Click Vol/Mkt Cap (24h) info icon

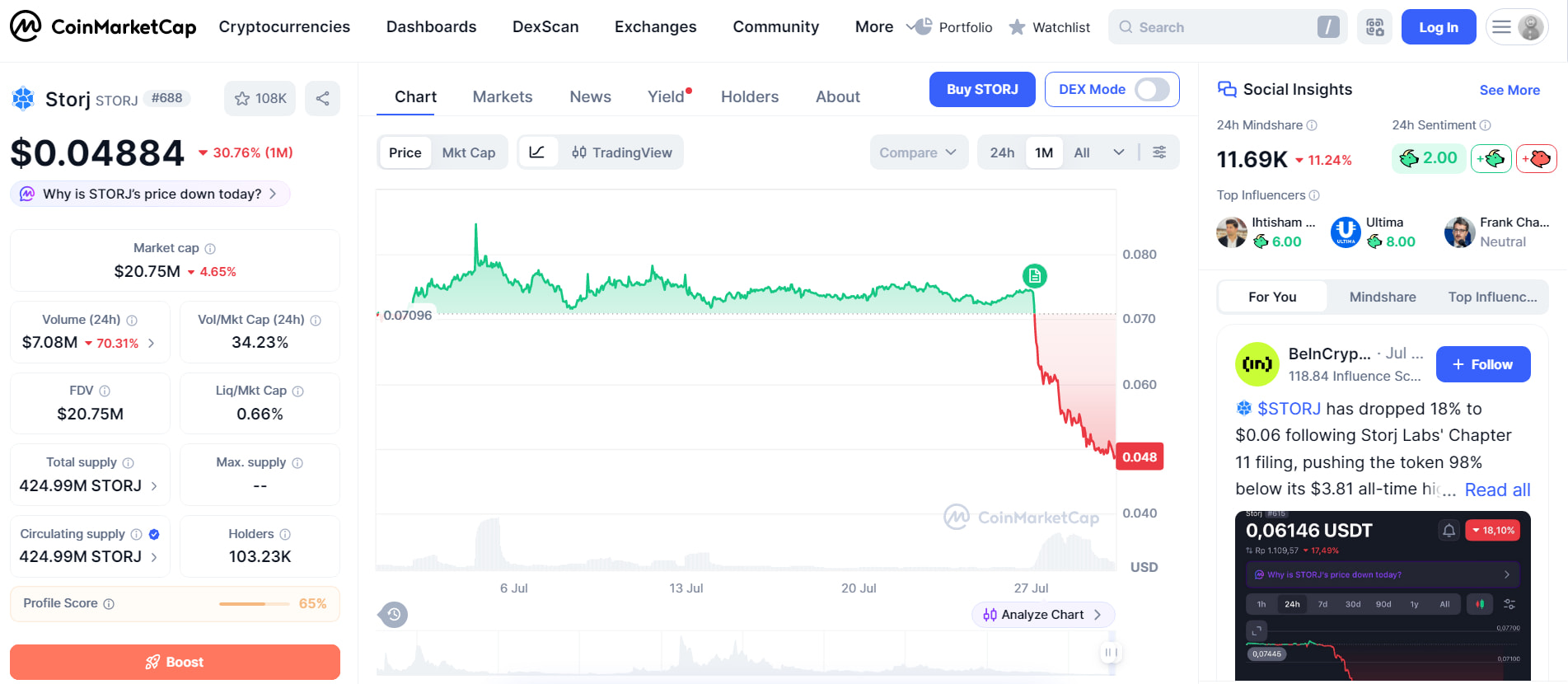(x=316, y=321)
